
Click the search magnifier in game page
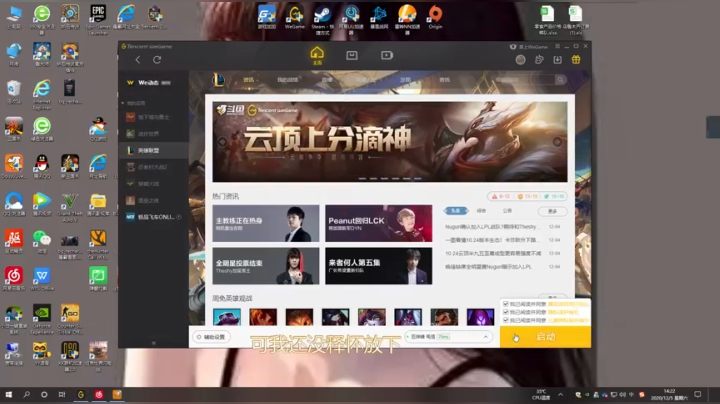tap(560, 80)
